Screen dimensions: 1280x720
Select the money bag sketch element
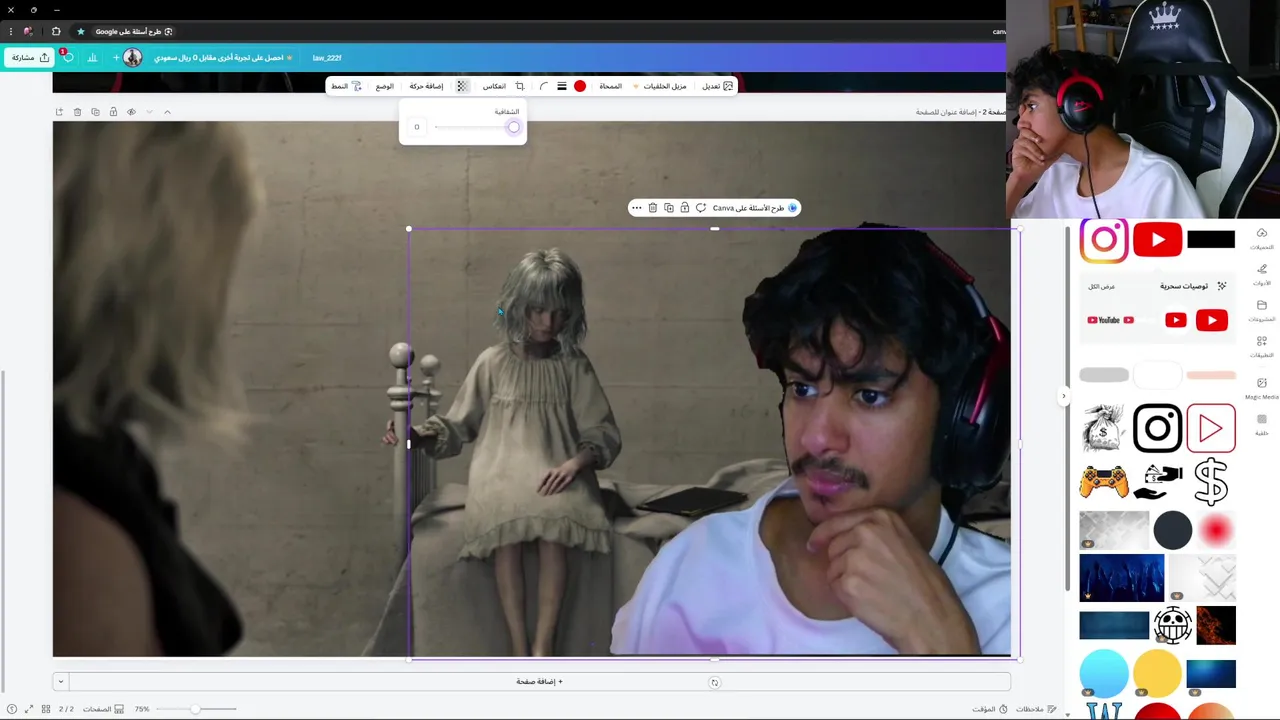[x=1103, y=428]
